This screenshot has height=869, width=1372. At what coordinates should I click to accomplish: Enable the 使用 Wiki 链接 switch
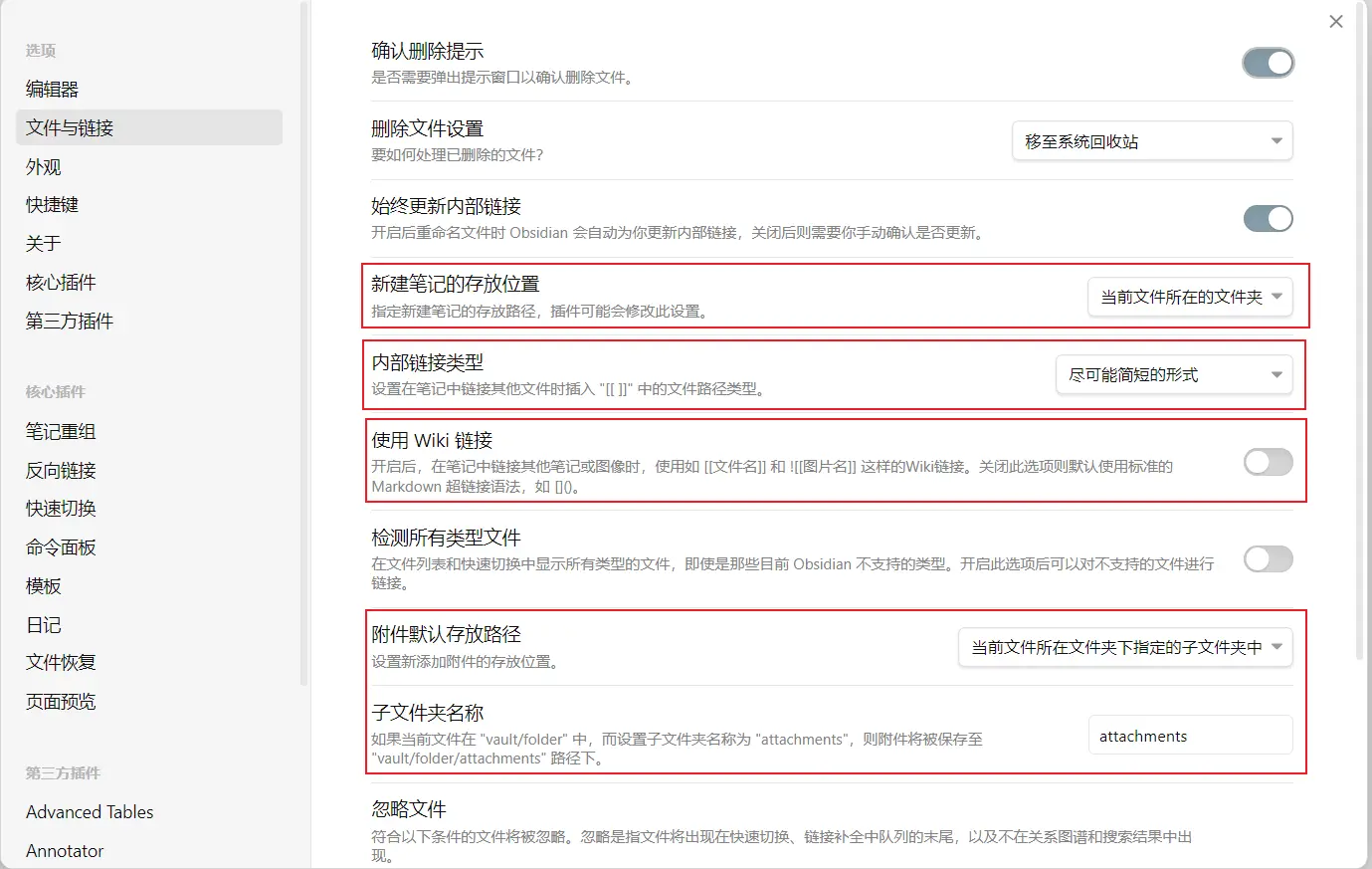pos(1268,462)
